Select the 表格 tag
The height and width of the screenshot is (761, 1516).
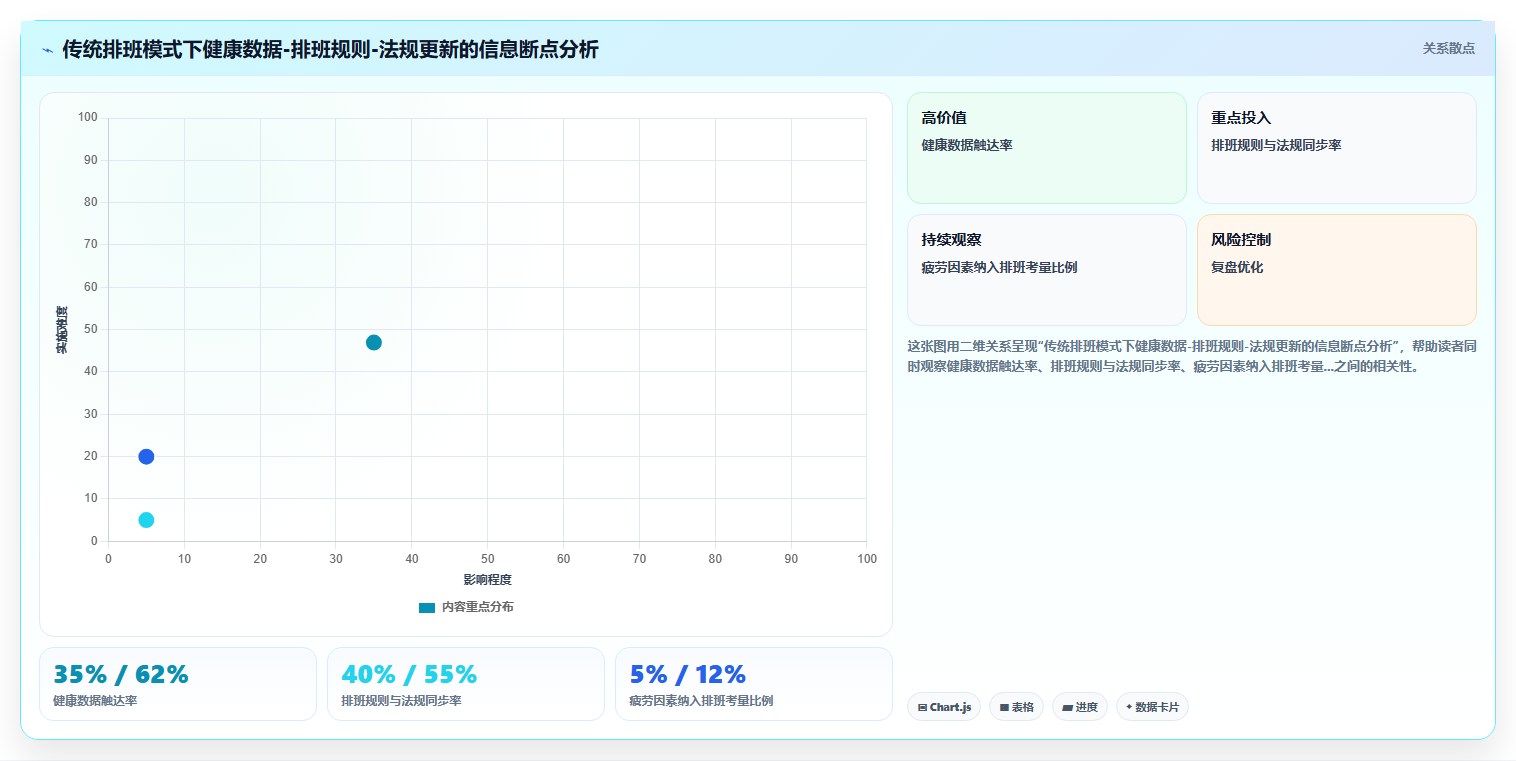pyautogui.click(x=1016, y=707)
